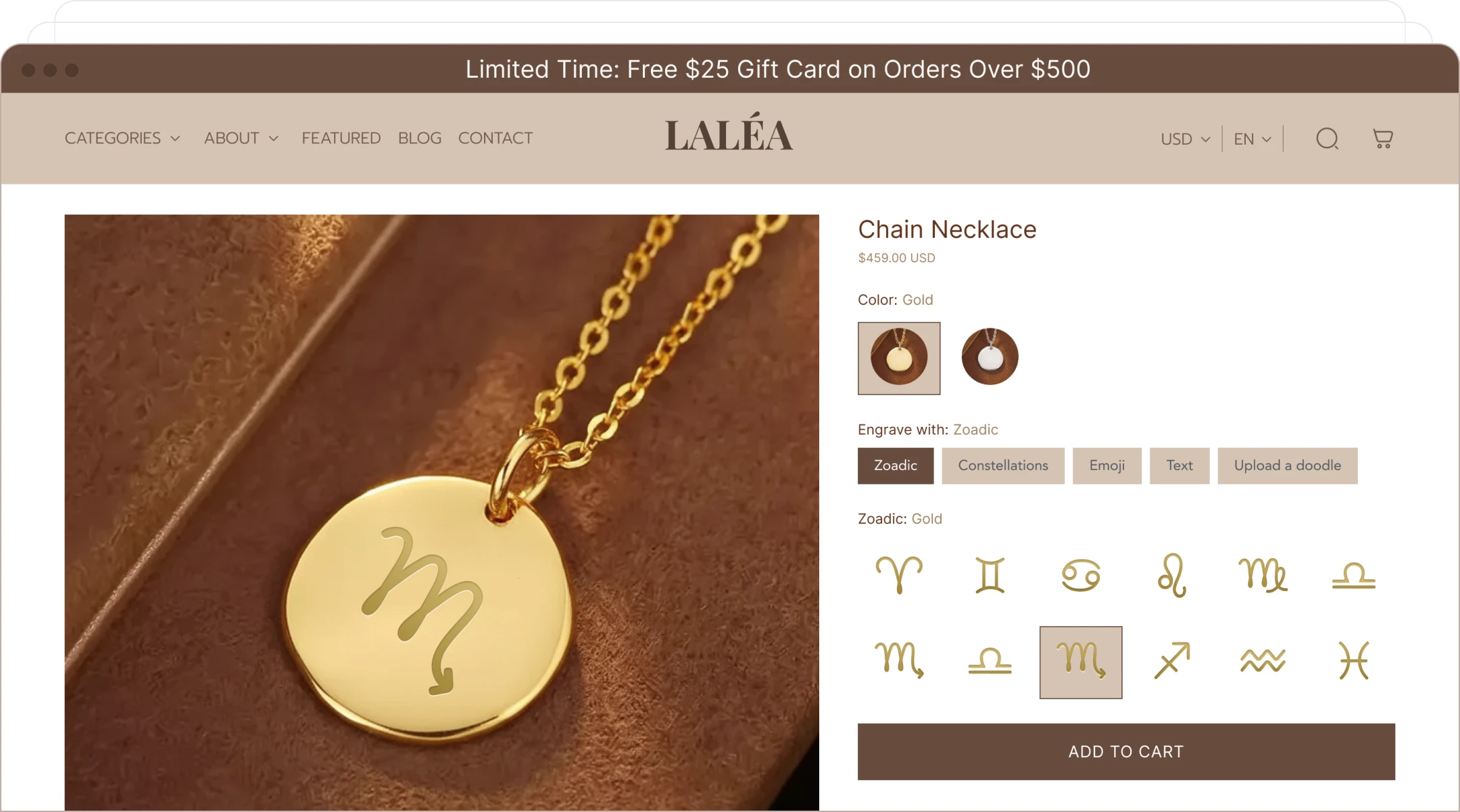
Task: Select the silver color swatch
Action: click(x=990, y=357)
